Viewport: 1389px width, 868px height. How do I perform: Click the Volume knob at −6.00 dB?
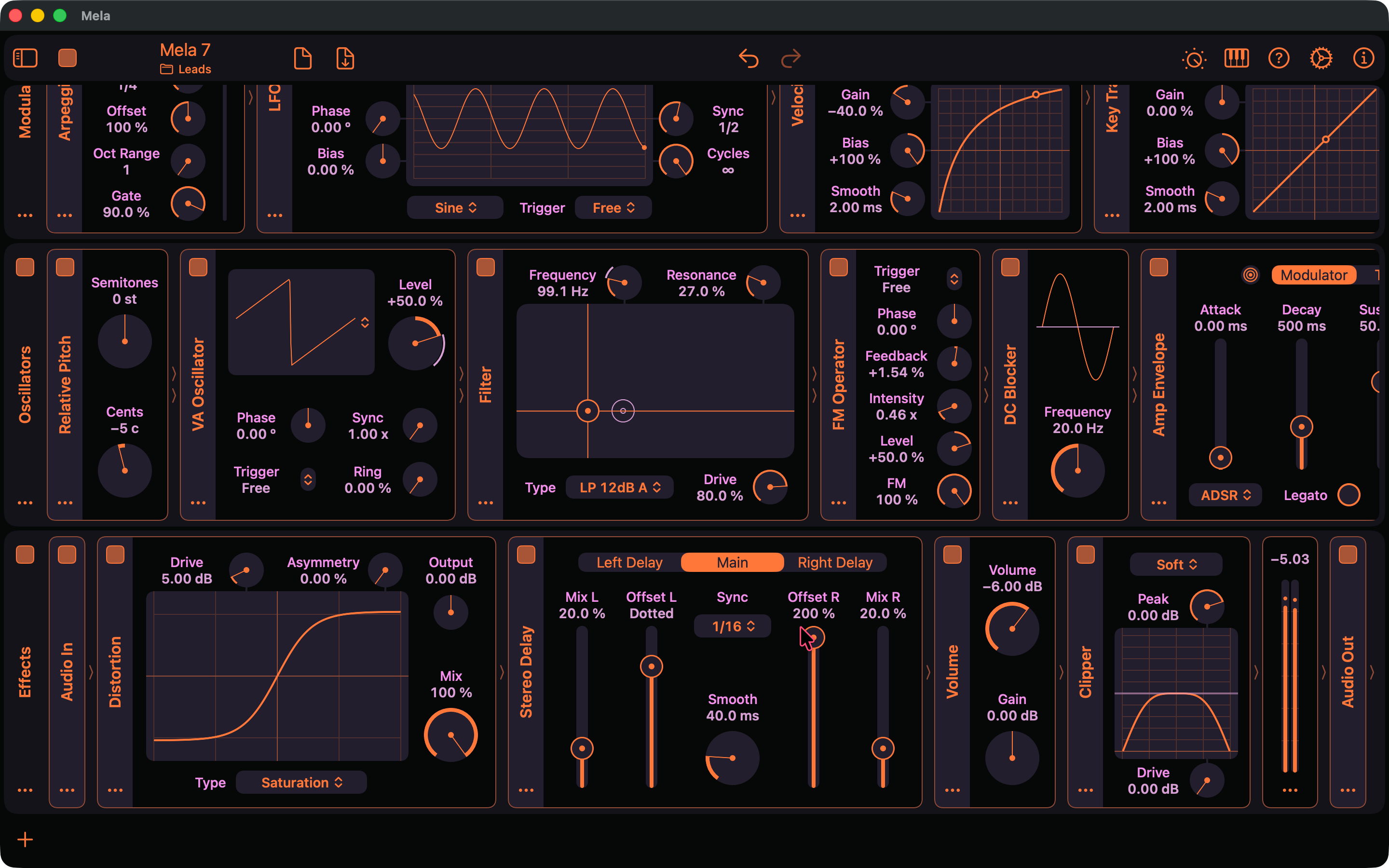pos(1012,629)
